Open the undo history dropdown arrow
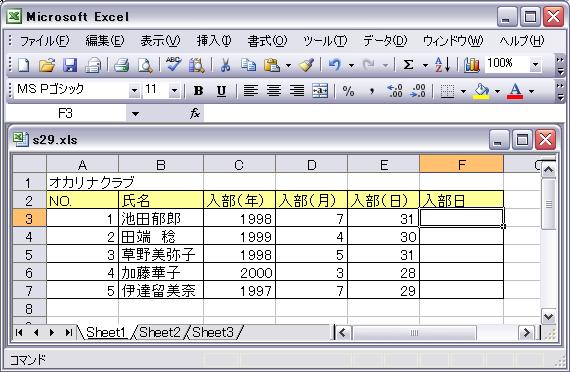 [x=352, y=66]
